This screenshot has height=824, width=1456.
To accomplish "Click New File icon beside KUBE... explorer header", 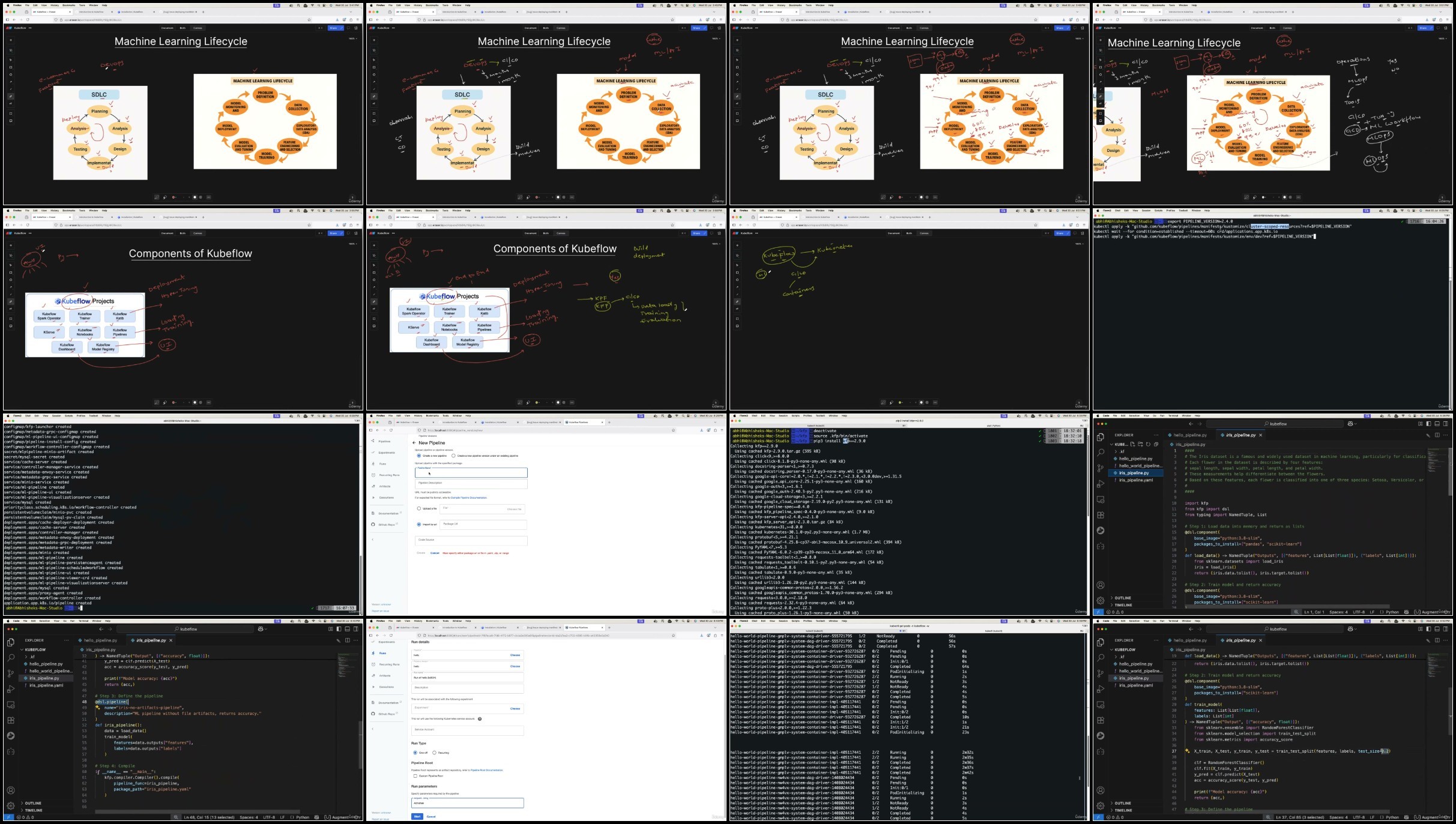I will pos(1132,444).
